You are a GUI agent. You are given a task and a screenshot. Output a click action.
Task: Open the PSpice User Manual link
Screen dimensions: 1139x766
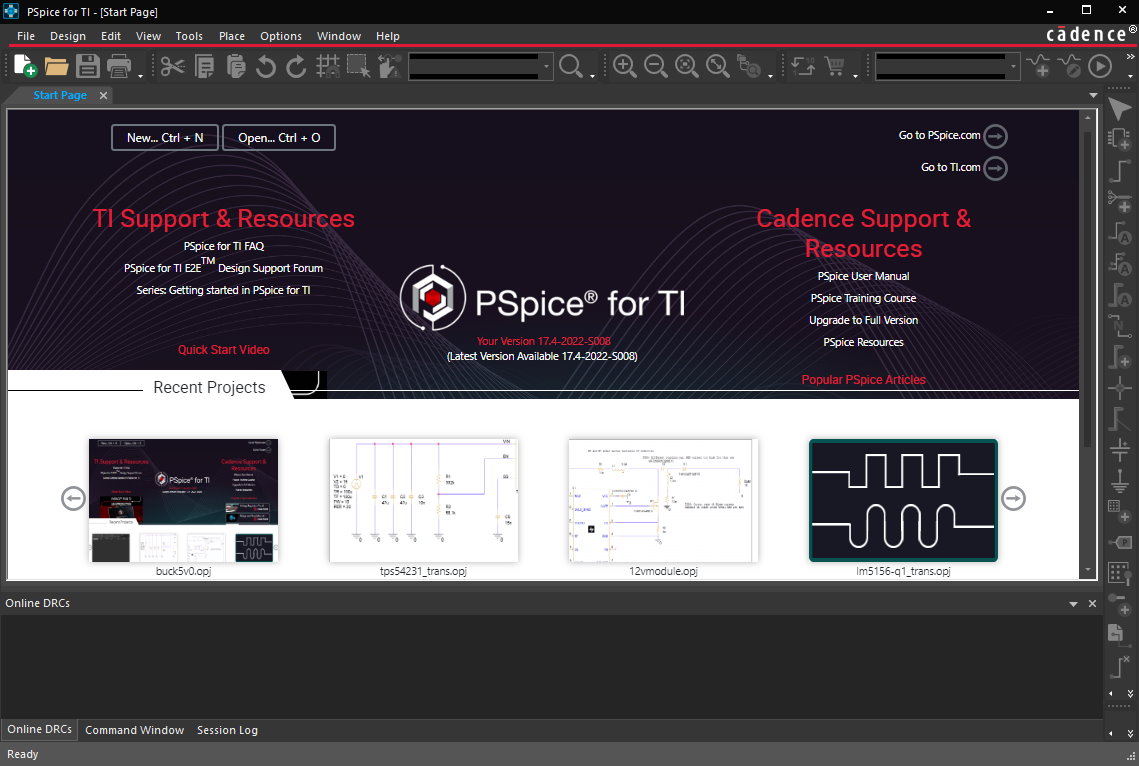click(x=863, y=276)
